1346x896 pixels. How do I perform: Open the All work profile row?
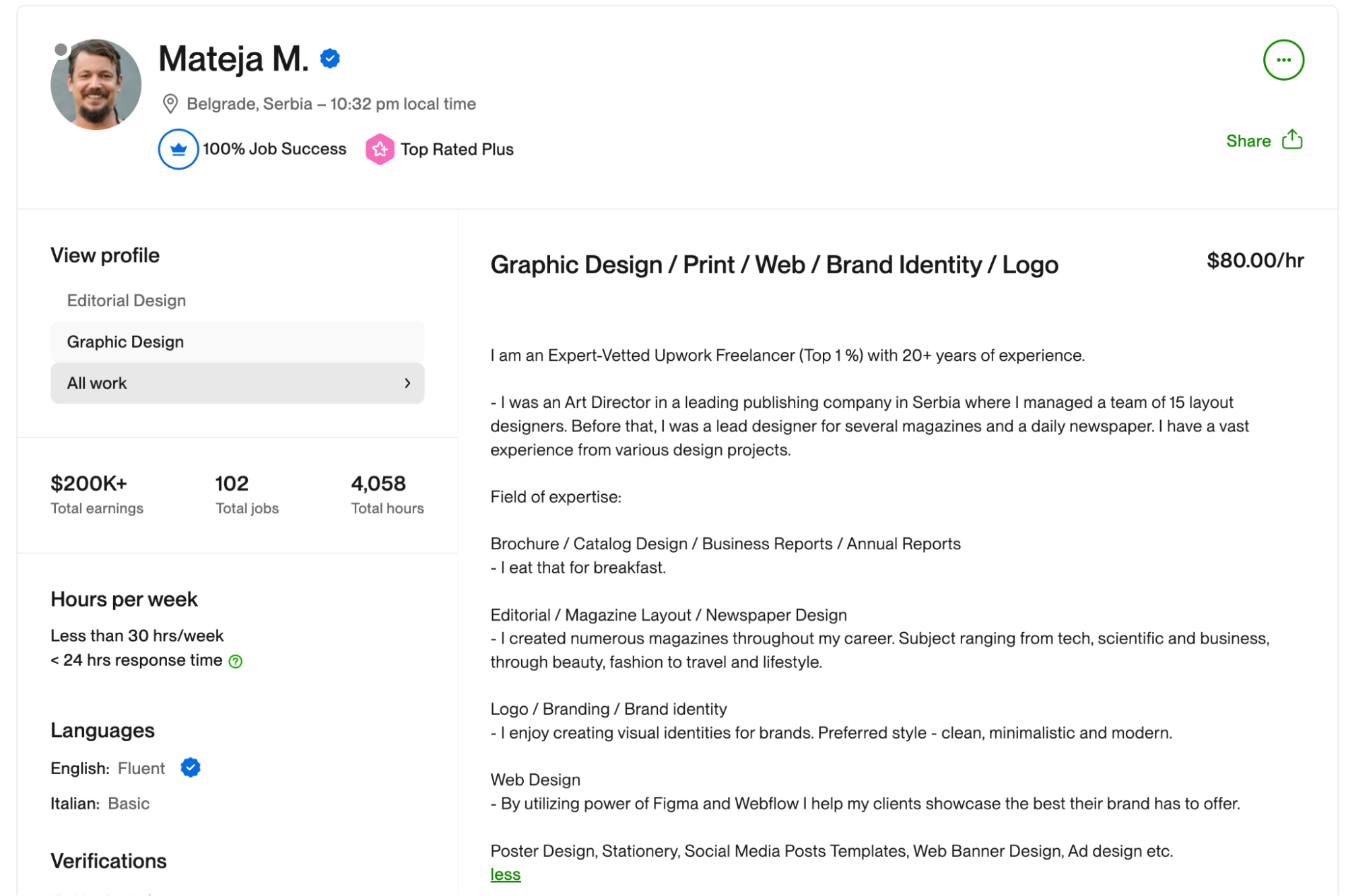click(x=237, y=383)
